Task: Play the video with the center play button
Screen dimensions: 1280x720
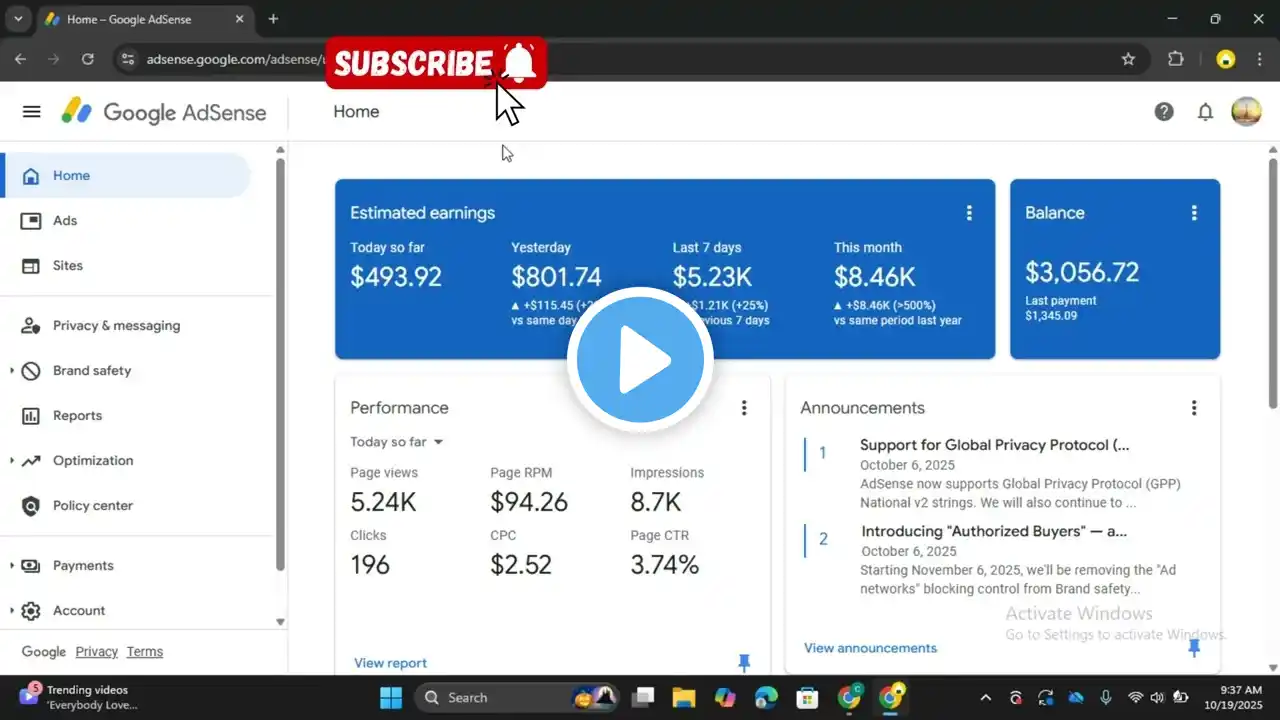Action: [640, 360]
